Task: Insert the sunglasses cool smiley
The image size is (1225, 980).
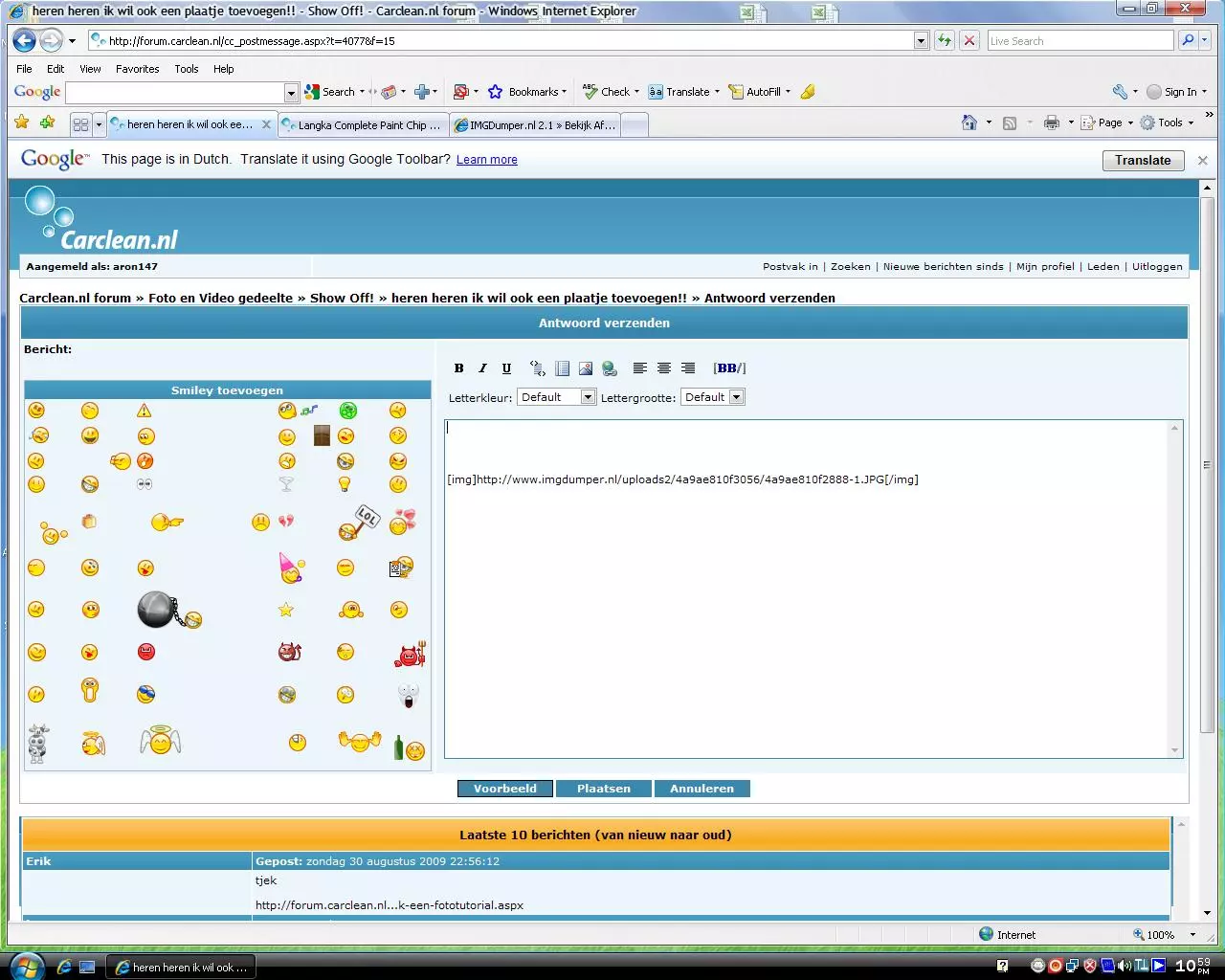Action: (145, 694)
